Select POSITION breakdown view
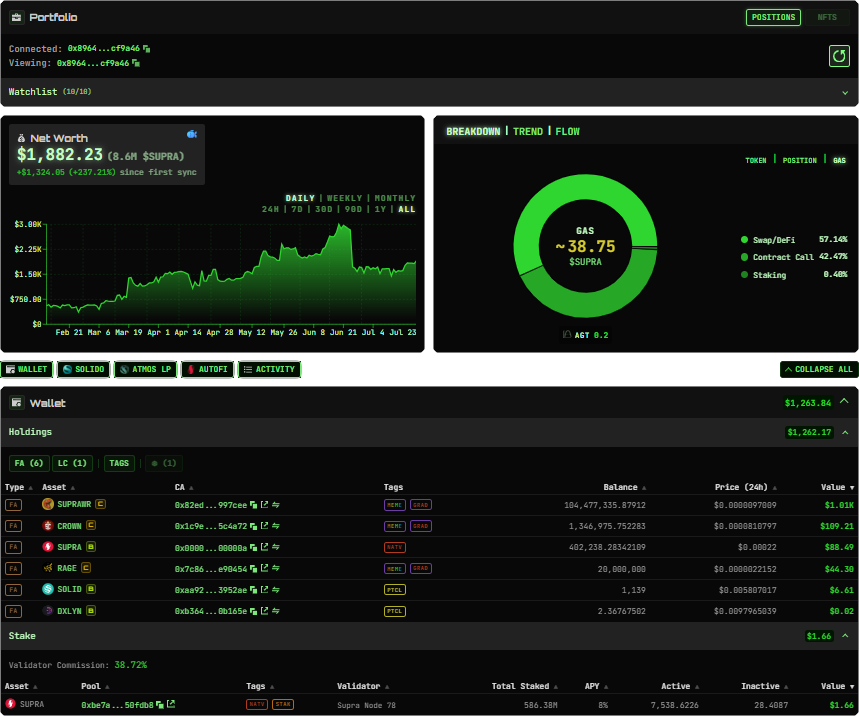Viewport: 859px width, 716px height. coord(799,161)
